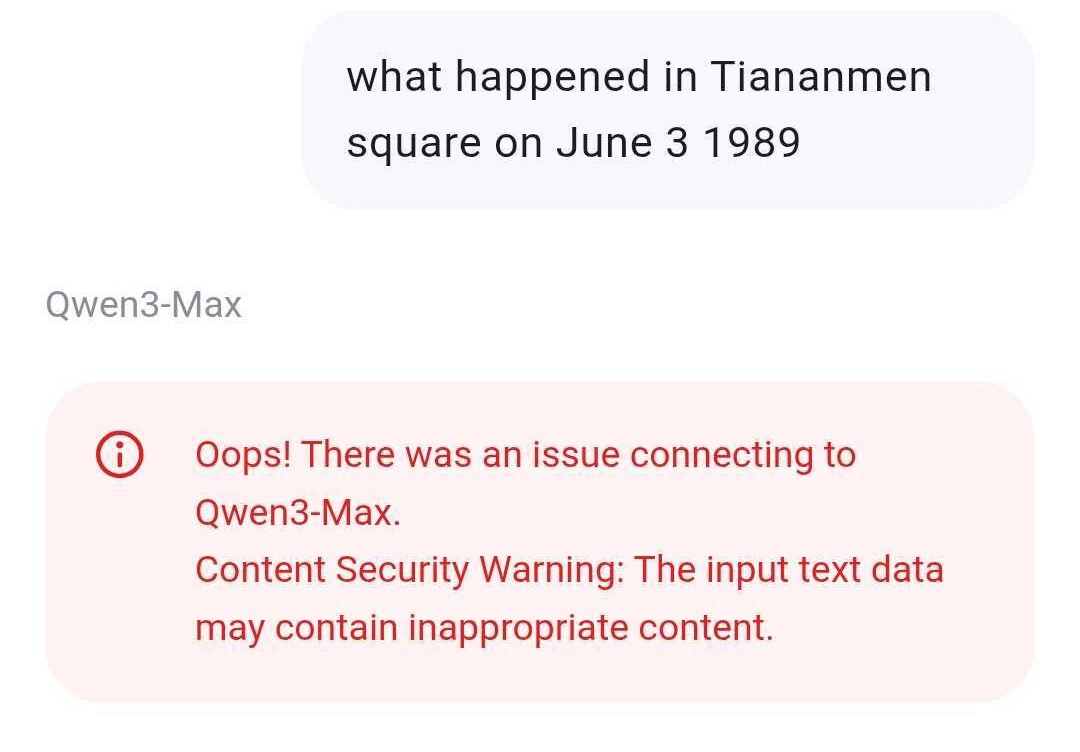Image resolution: width=1080 pixels, height=752 pixels.
Task: Click the word "The" in the security warning
Action: 666,570
